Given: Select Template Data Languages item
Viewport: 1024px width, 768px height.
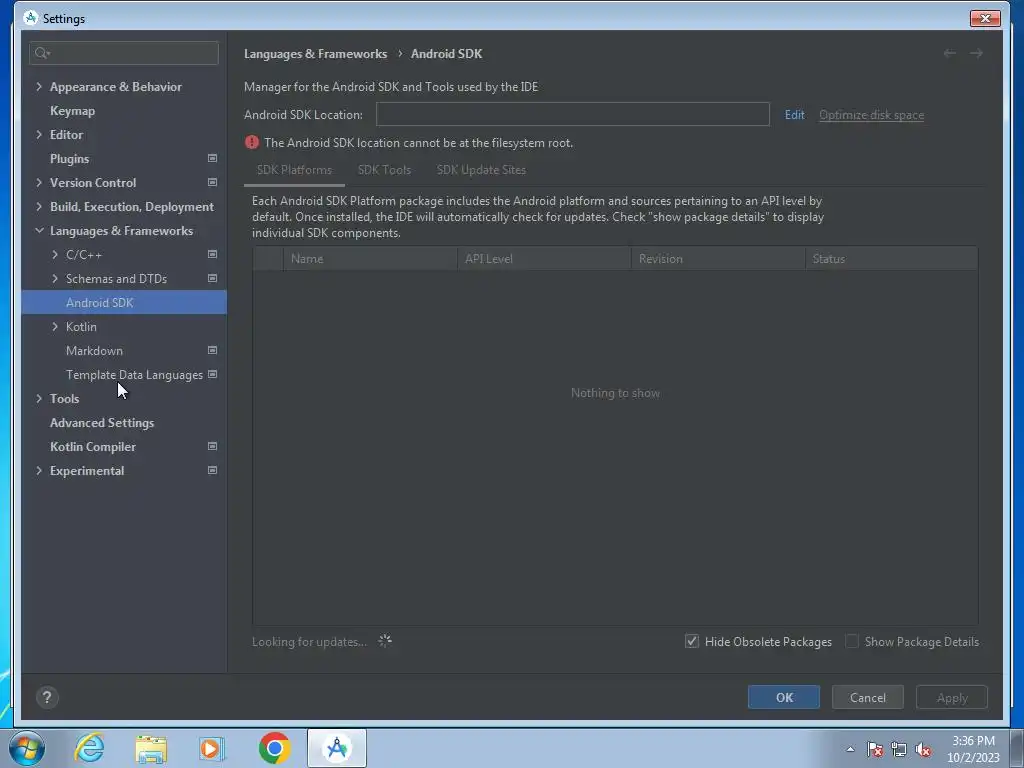Looking at the screenshot, I should coord(134,375).
